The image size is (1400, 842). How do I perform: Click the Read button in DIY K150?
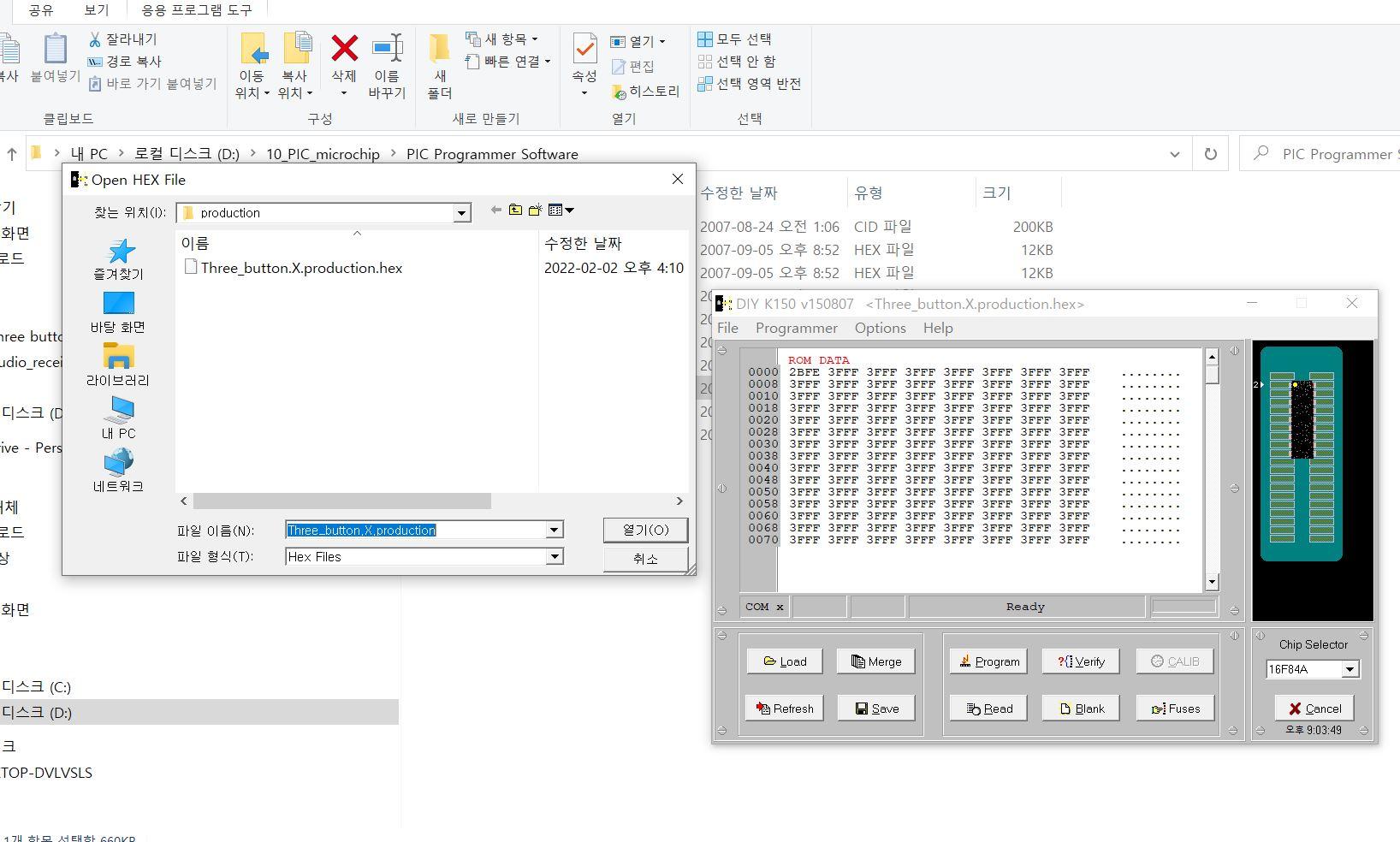pos(988,709)
